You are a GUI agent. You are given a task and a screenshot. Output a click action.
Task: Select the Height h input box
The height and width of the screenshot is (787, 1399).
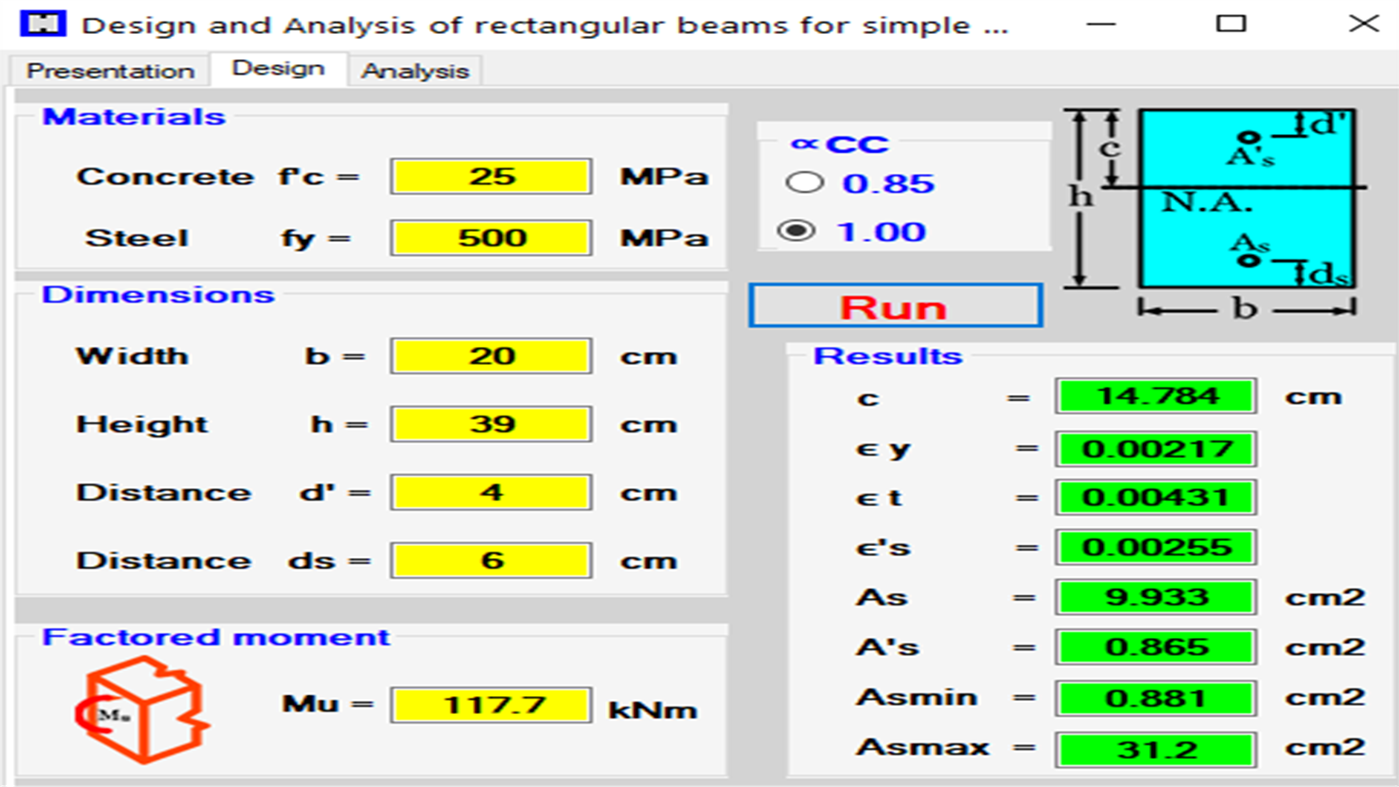(x=491, y=423)
